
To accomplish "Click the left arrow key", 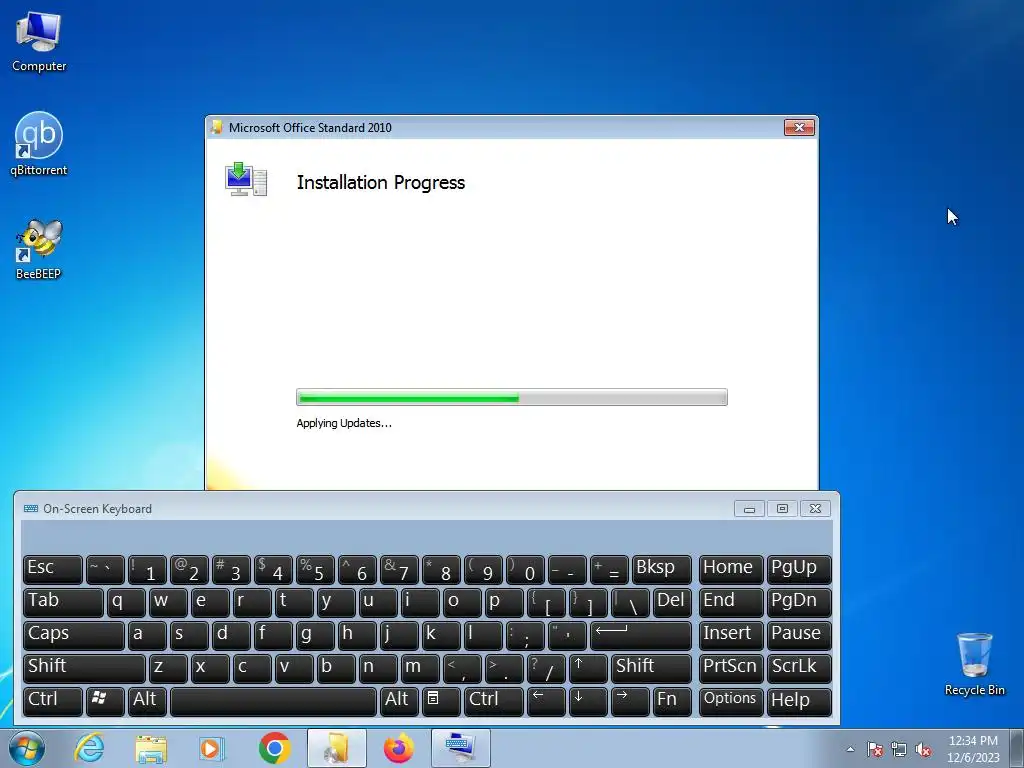I will 546,701.
